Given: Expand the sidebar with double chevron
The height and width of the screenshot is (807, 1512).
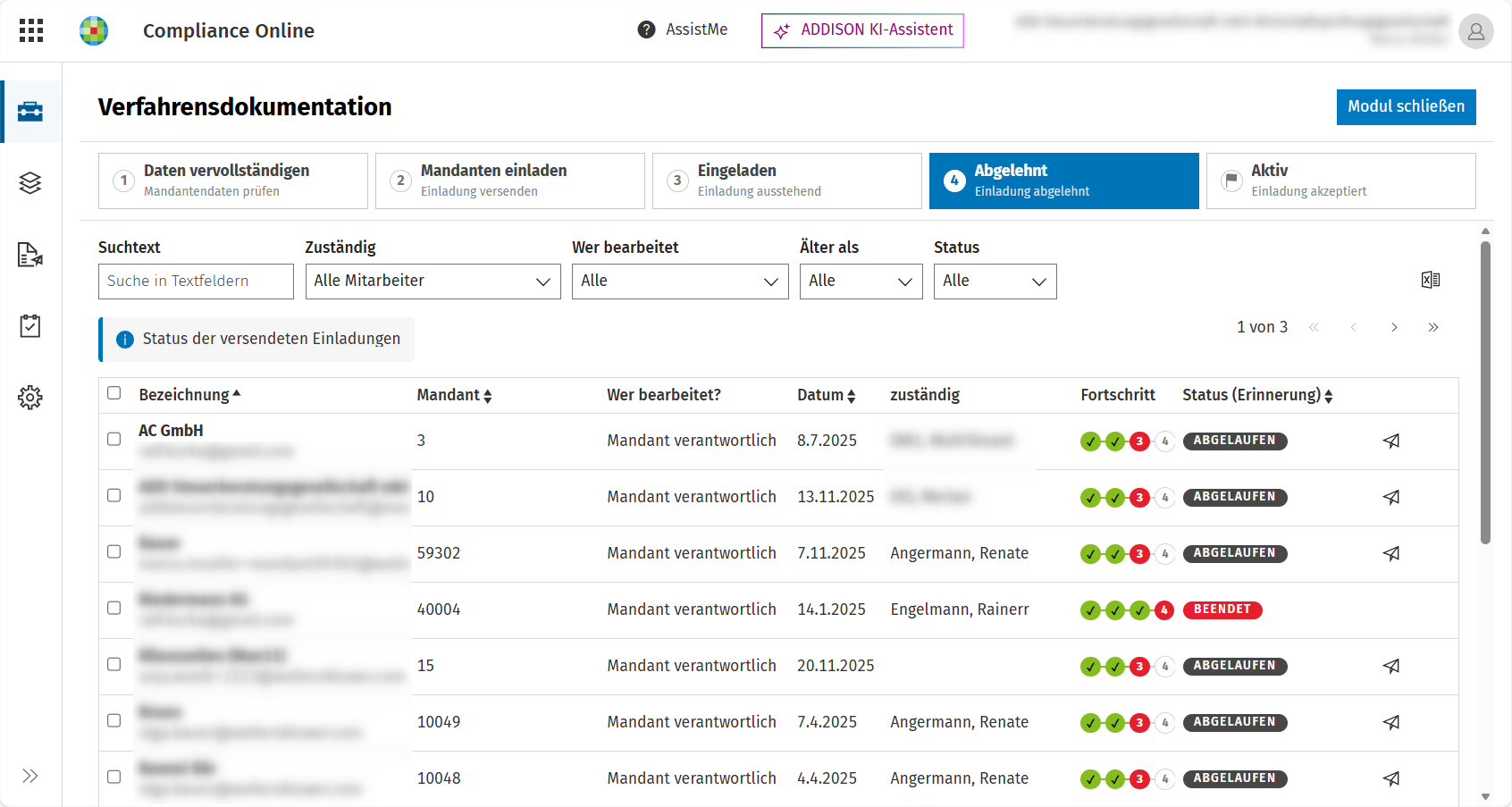Looking at the screenshot, I should (x=30, y=776).
